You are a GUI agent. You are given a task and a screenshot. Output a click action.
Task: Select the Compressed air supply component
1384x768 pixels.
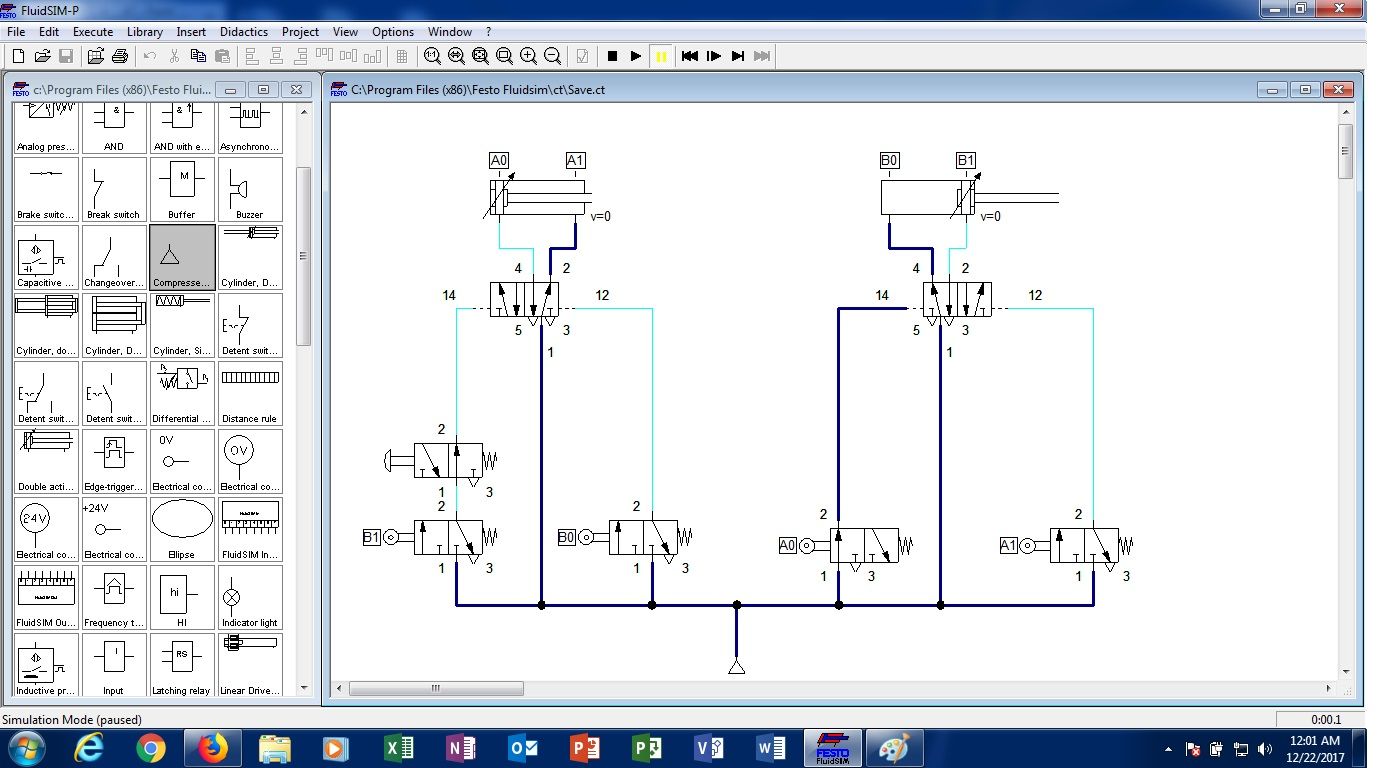pos(181,257)
